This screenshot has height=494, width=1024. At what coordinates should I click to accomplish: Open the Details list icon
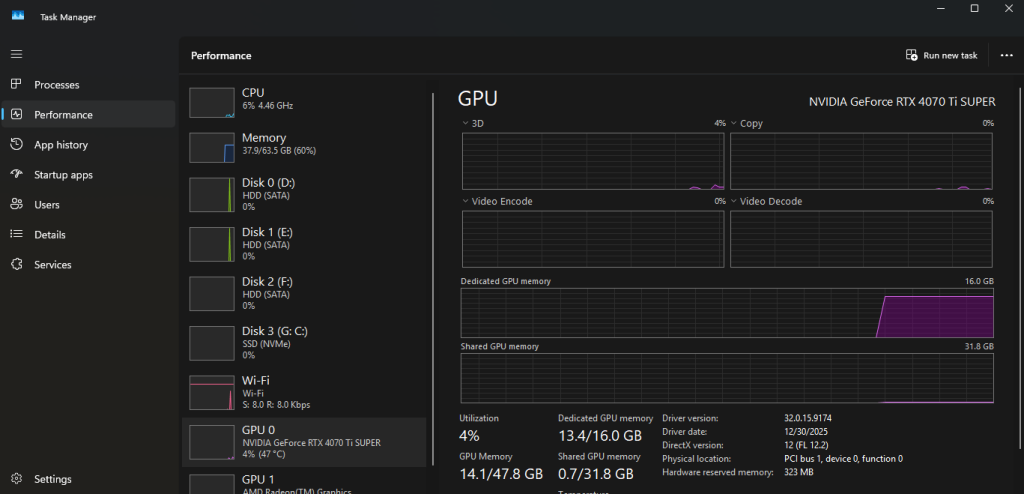point(16,235)
